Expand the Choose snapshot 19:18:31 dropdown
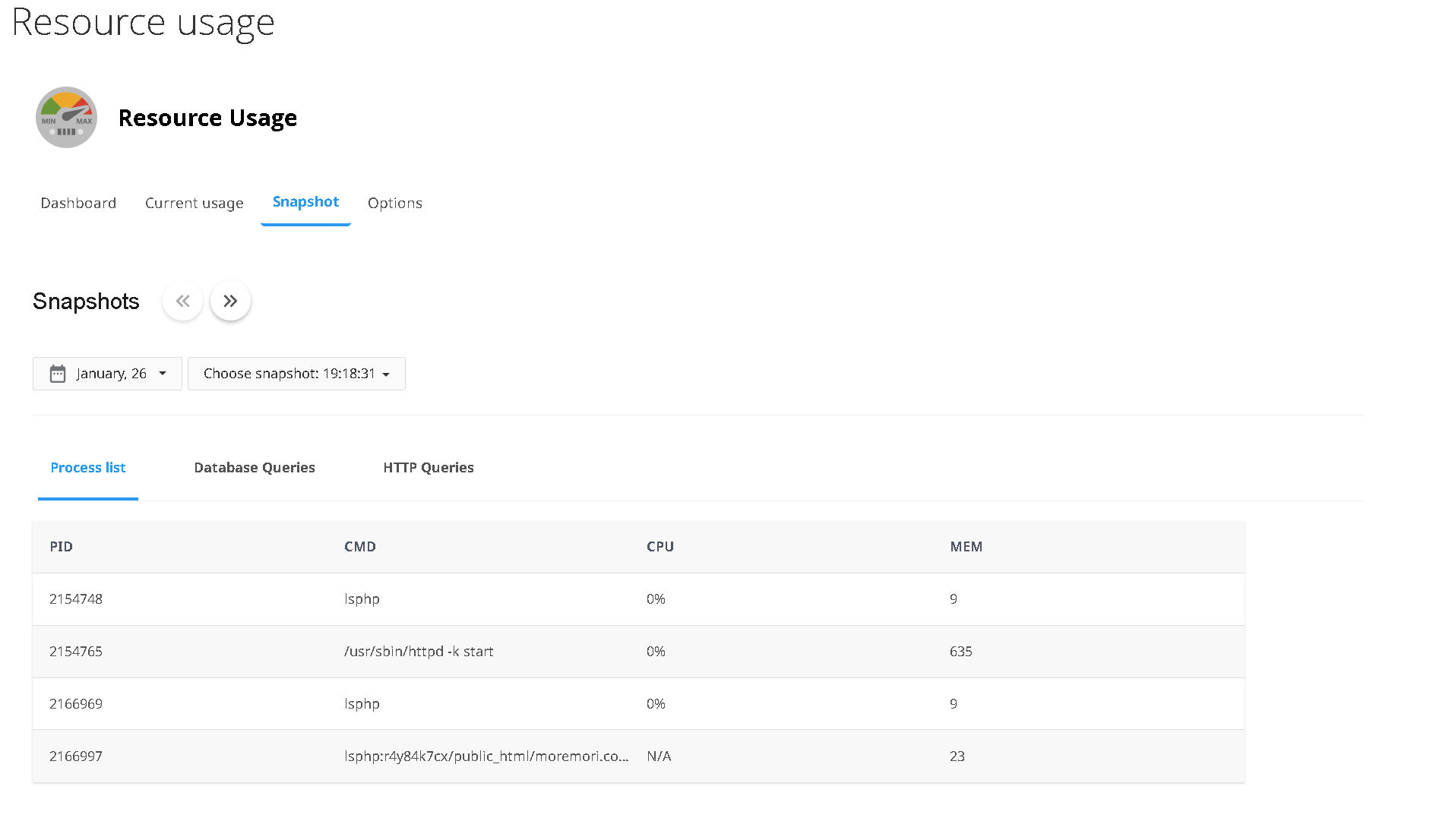1433x840 pixels. 296,374
